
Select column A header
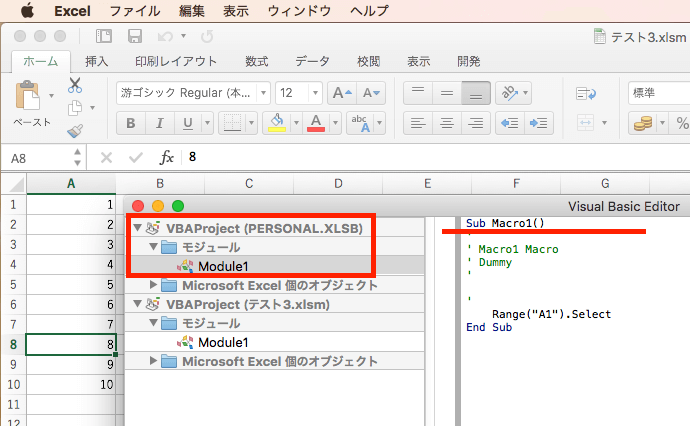tap(71, 184)
